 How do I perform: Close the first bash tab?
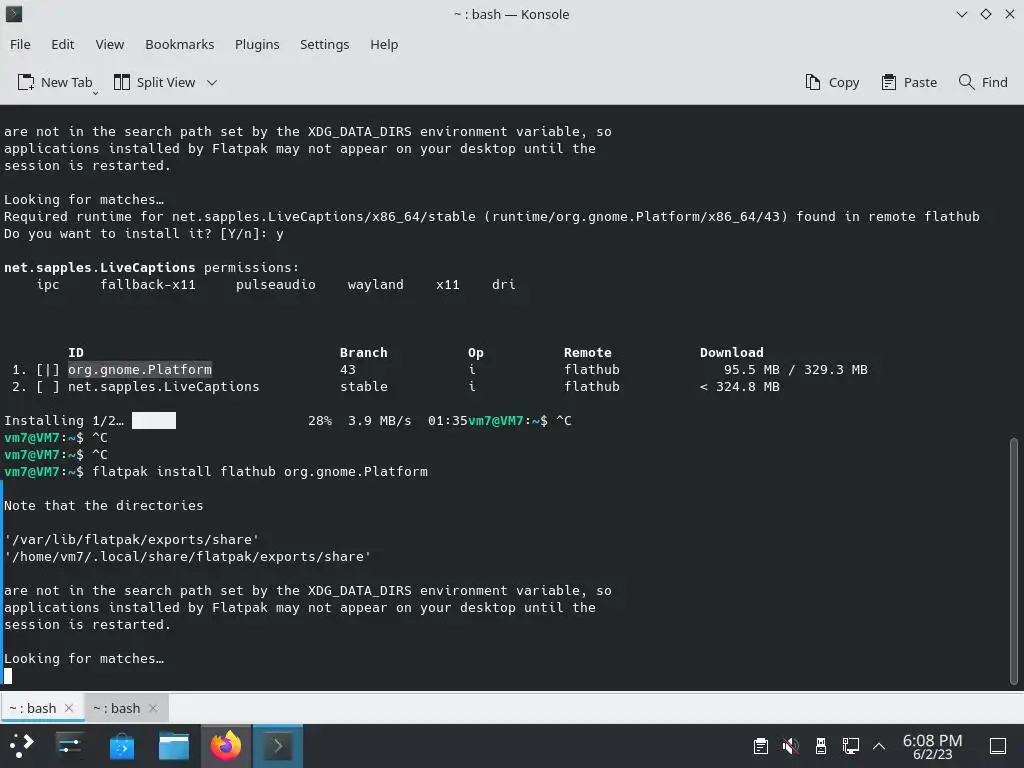click(x=69, y=708)
